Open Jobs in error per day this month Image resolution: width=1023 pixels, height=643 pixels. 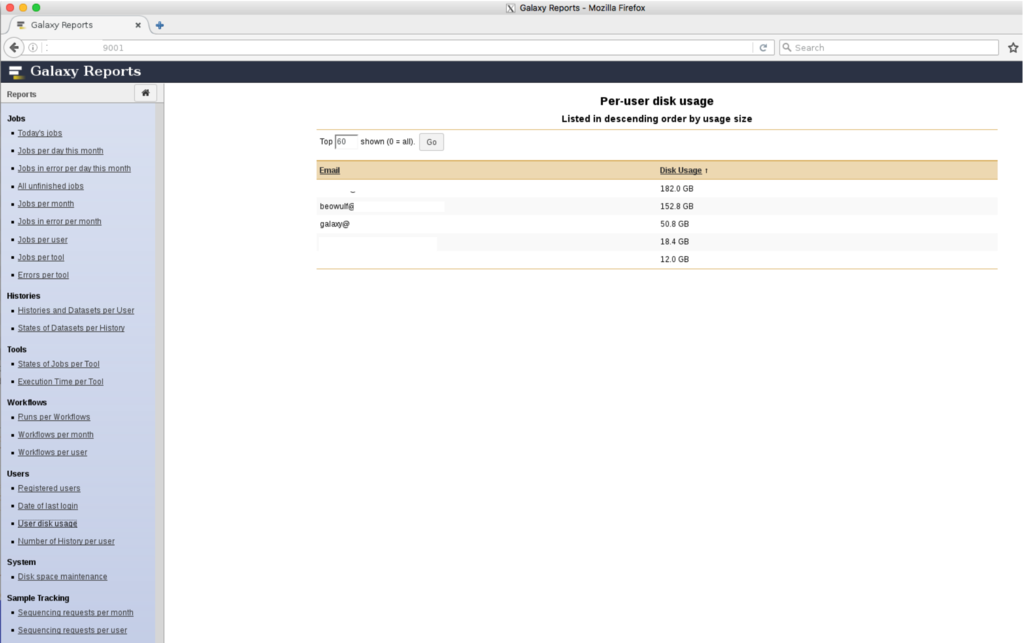coord(74,168)
